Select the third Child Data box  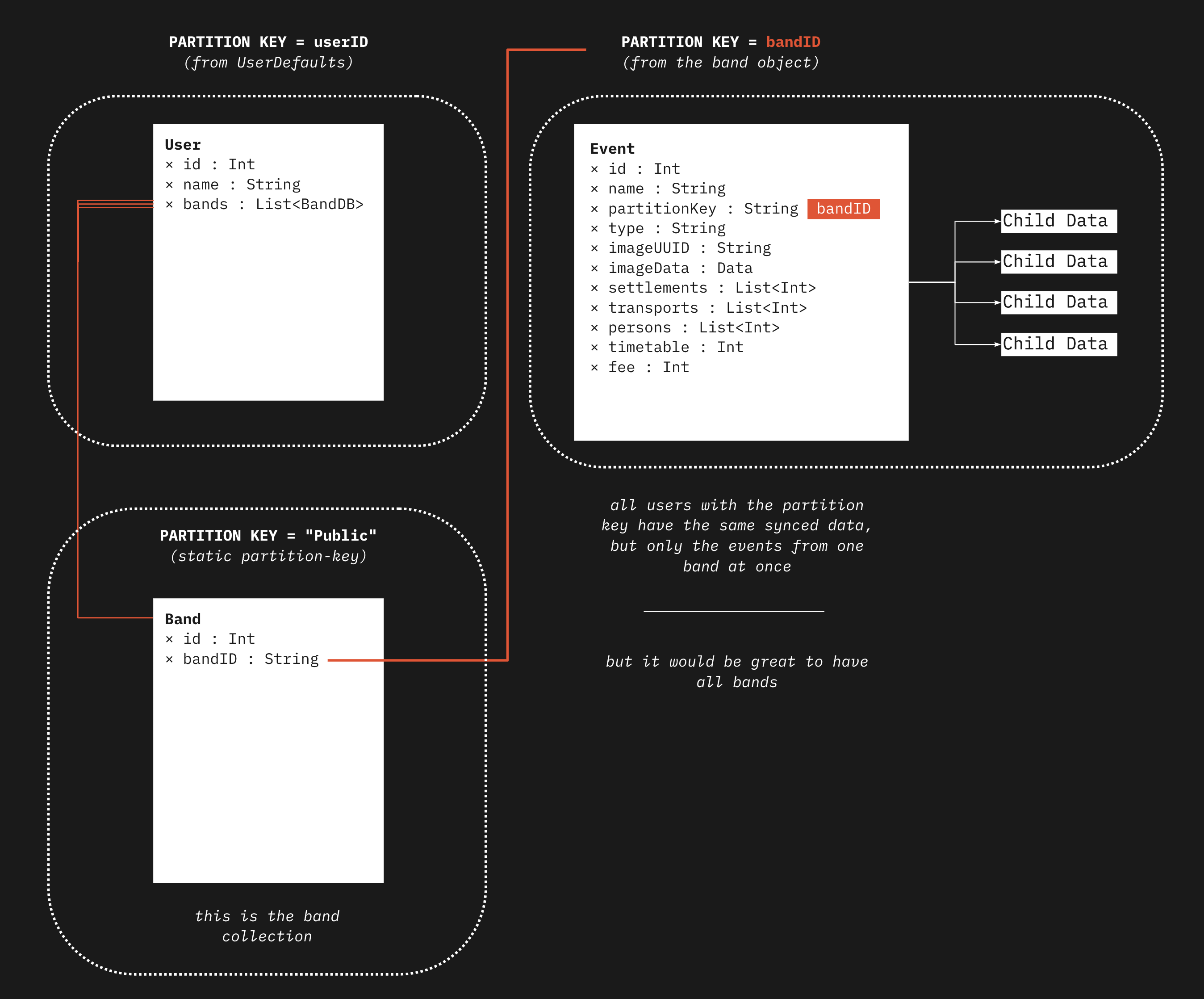coord(1058,302)
